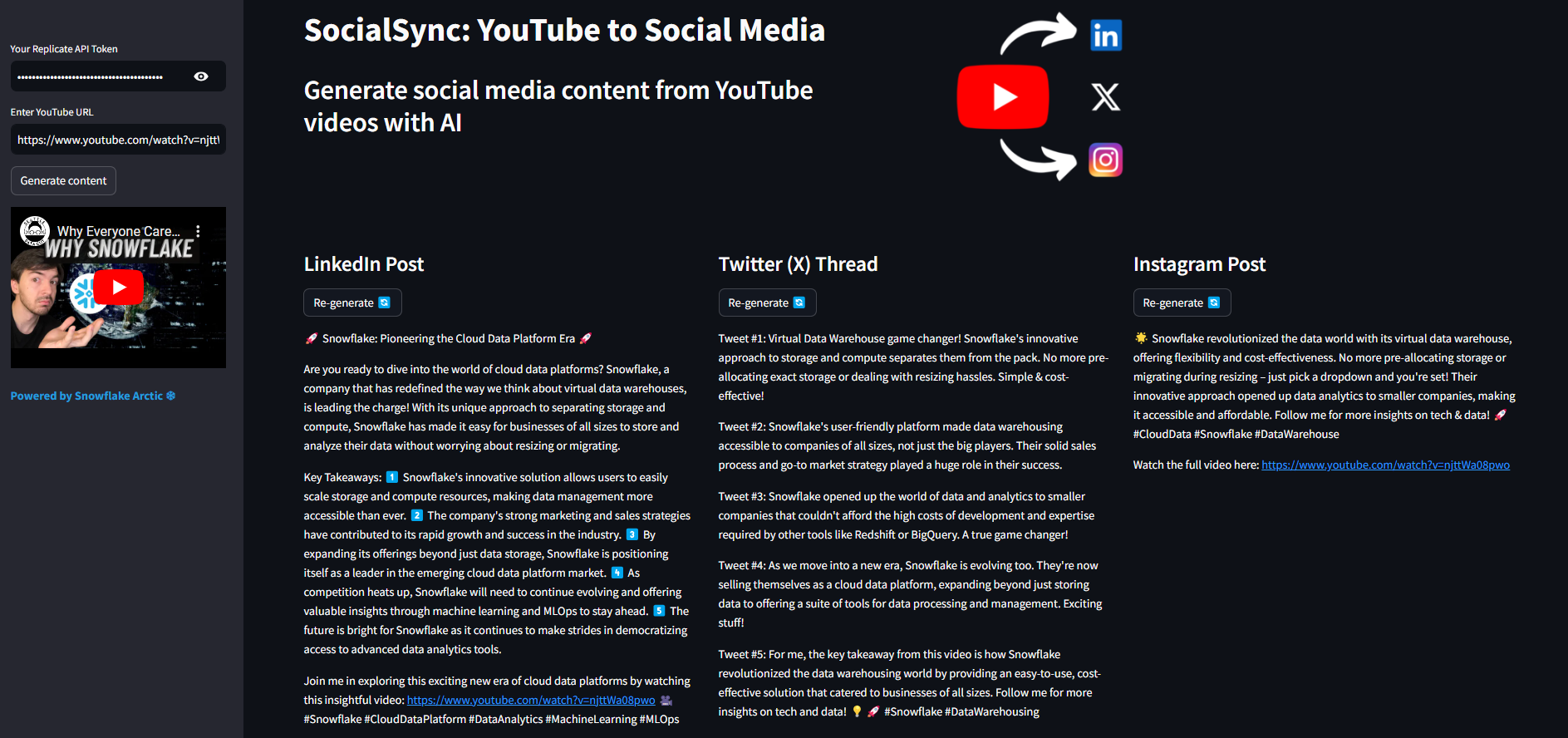Toggle API token visibility eye icon
The height and width of the screenshot is (738, 1568).
point(201,76)
